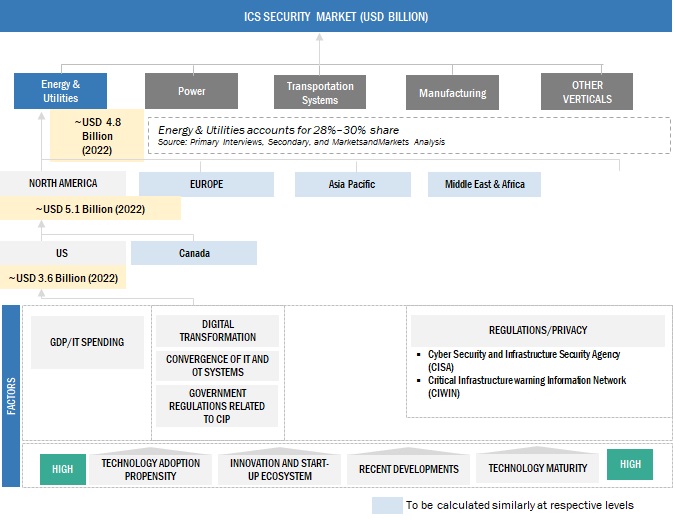
Task: Select the Transportation Systems box
Action: pyautogui.click(x=320, y=92)
